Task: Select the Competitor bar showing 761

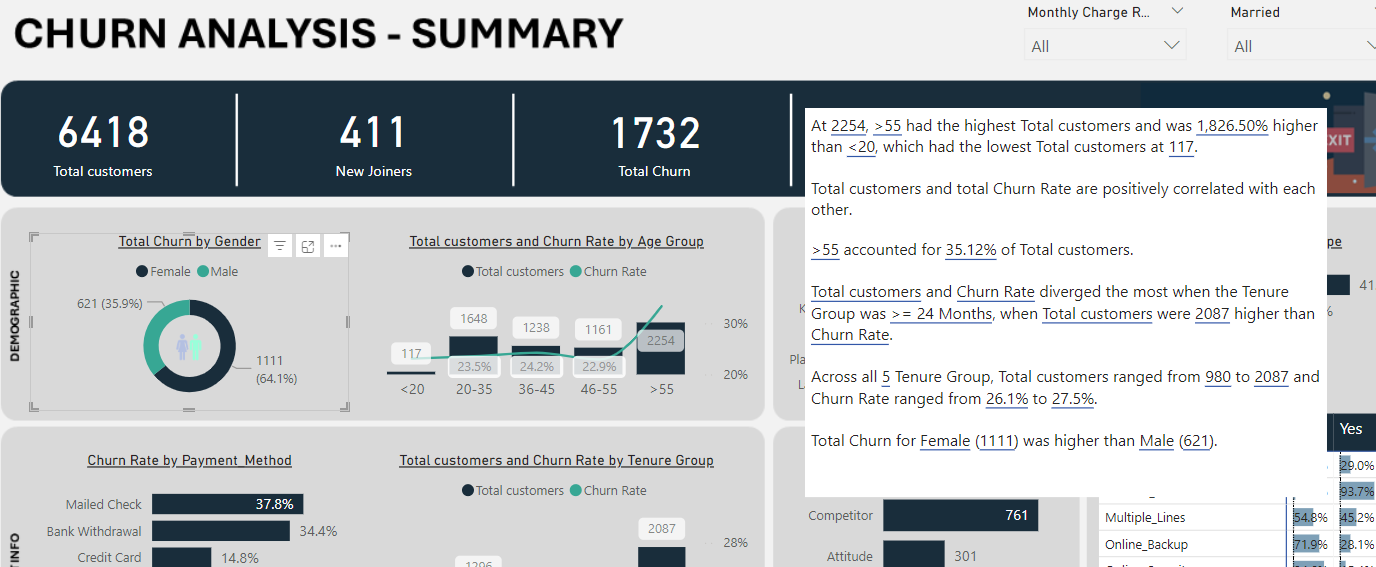Action: (x=960, y=516)
